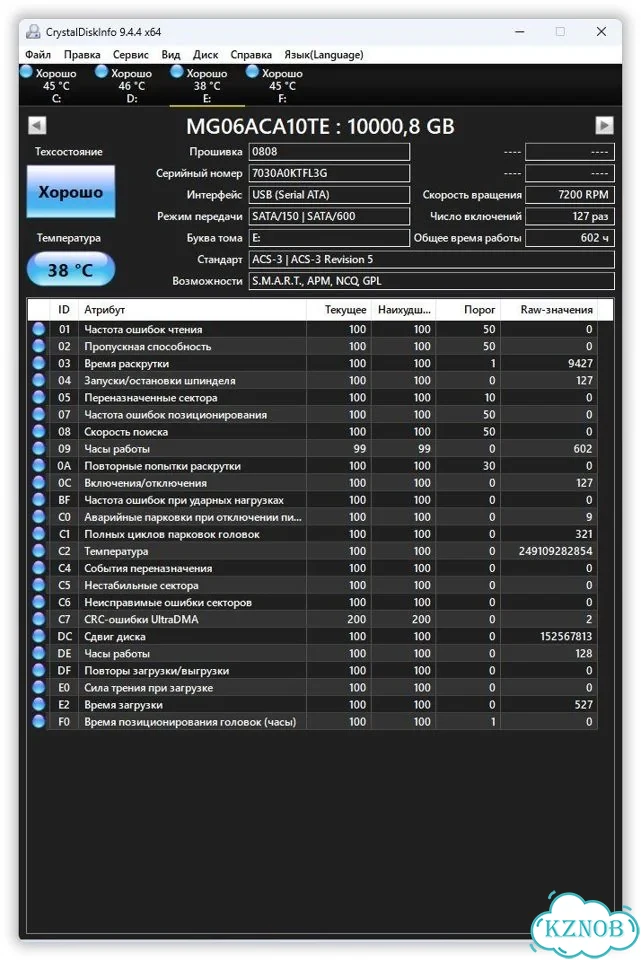Click the Хорошо health status button
641x960 pixels.
point(71,192)
